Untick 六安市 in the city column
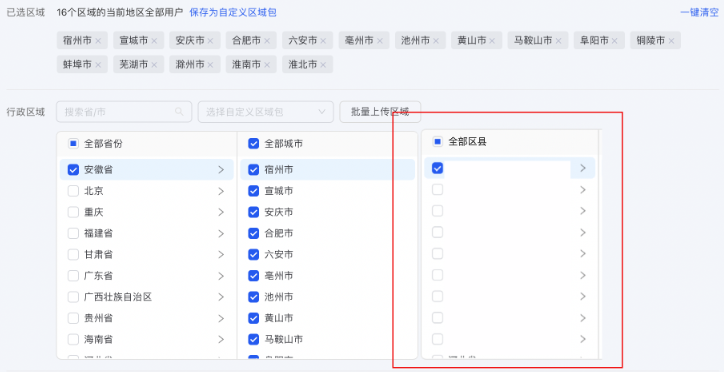The width and height of the screenshot is (724, 372). click(253, 255)
